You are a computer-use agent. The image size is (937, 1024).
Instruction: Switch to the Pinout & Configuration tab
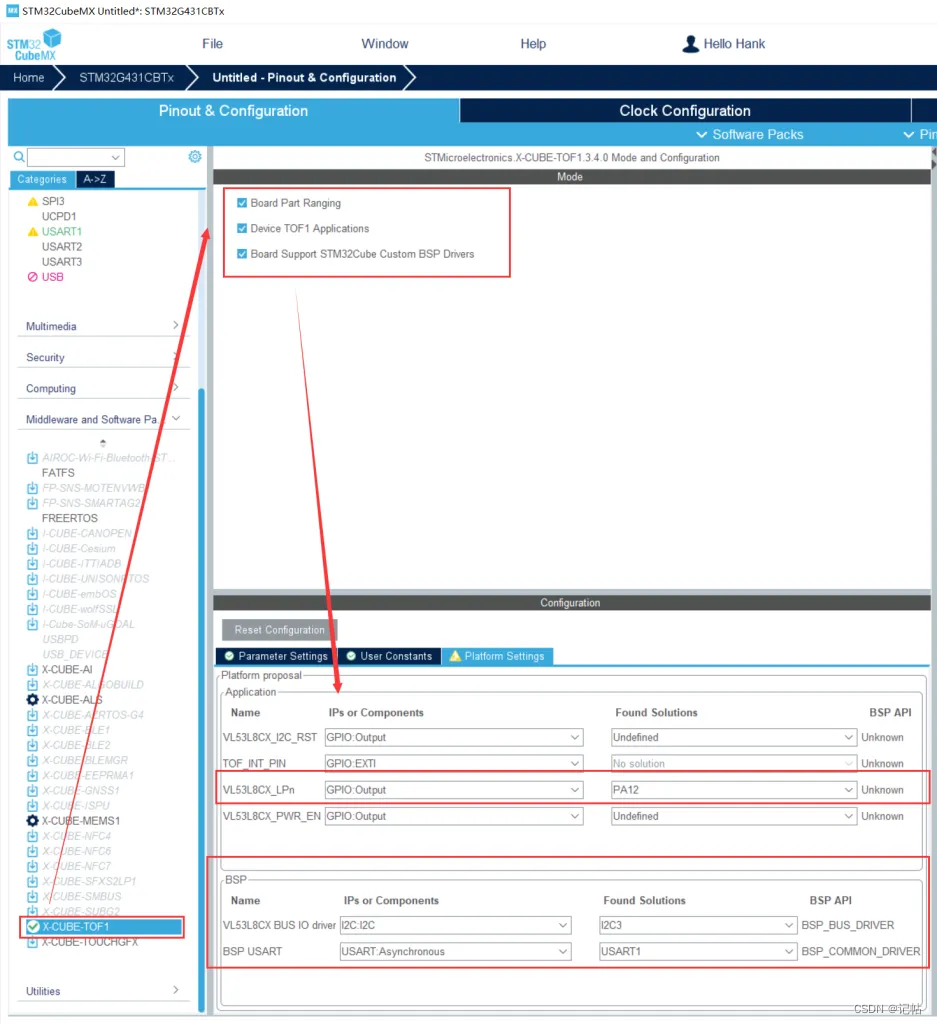233,110
